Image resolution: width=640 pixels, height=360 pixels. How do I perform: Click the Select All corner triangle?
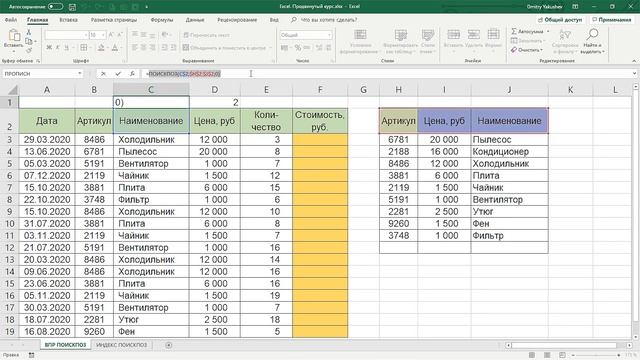click(x=13, y=90)
